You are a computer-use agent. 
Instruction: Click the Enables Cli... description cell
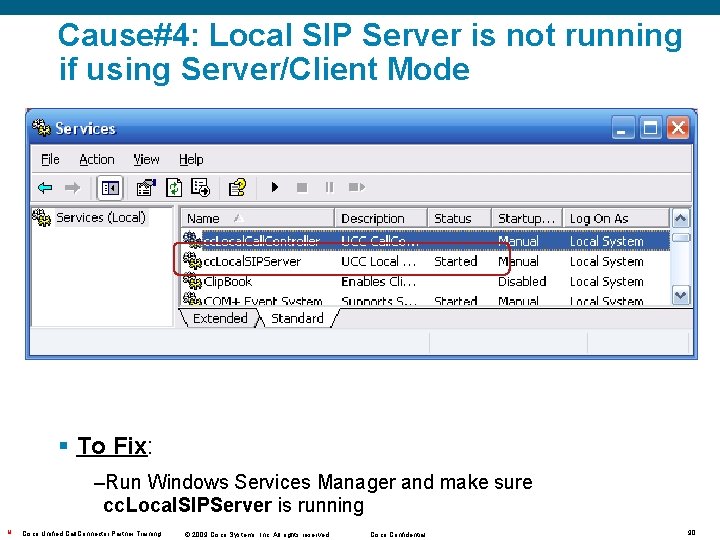379,281
